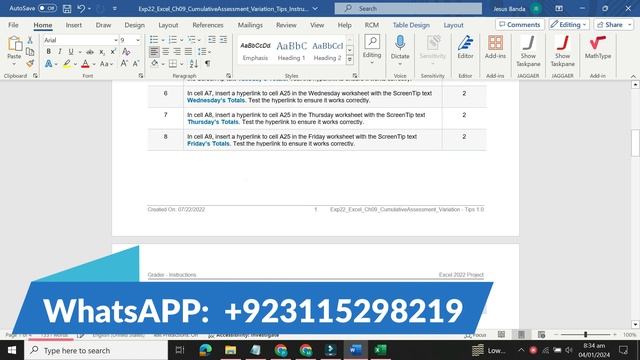Click the title bar Search box

point(408,9)
